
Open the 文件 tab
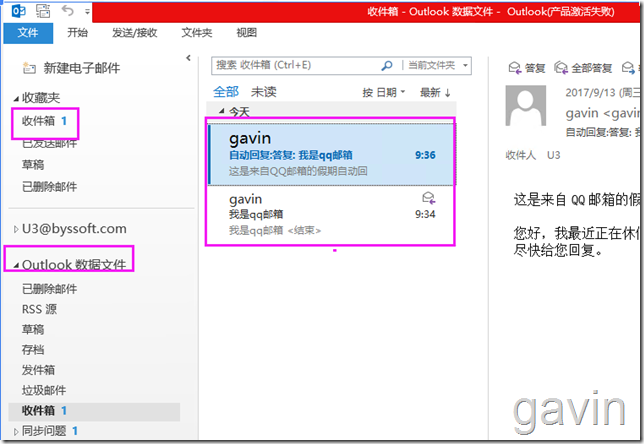point(28,33)
